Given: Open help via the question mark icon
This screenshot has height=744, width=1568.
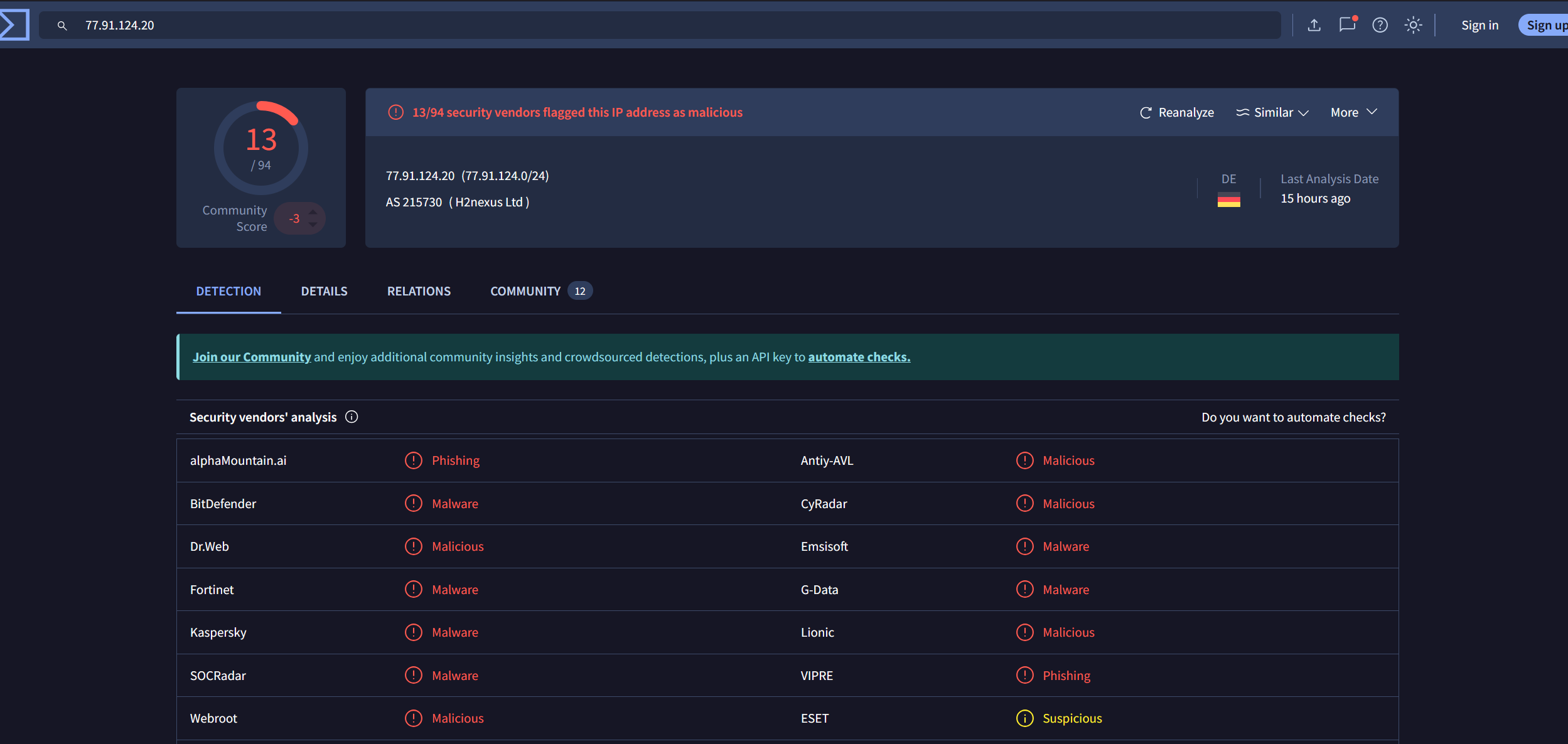Looking at the screenshot, I should [x=1379, y=25].
